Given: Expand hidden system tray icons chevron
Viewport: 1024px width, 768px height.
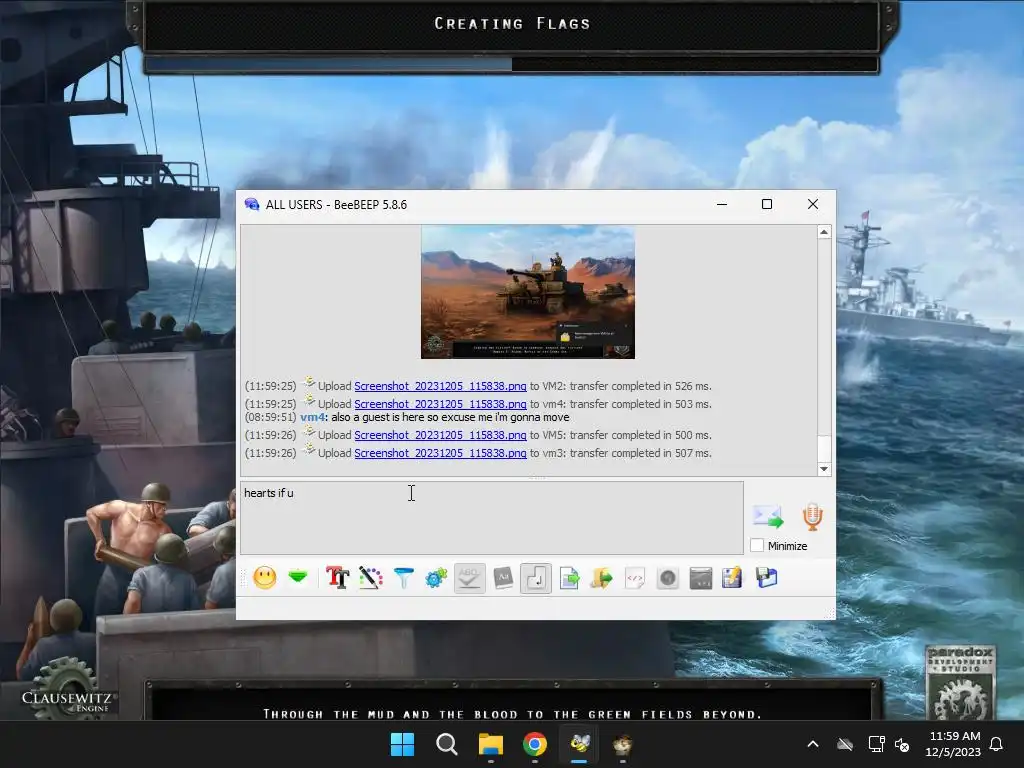Looking at the screenshot, I should [x=813, y=744].
